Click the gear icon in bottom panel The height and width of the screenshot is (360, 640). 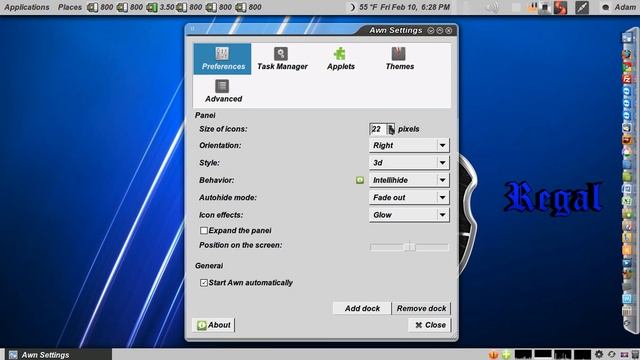(599, 355)
